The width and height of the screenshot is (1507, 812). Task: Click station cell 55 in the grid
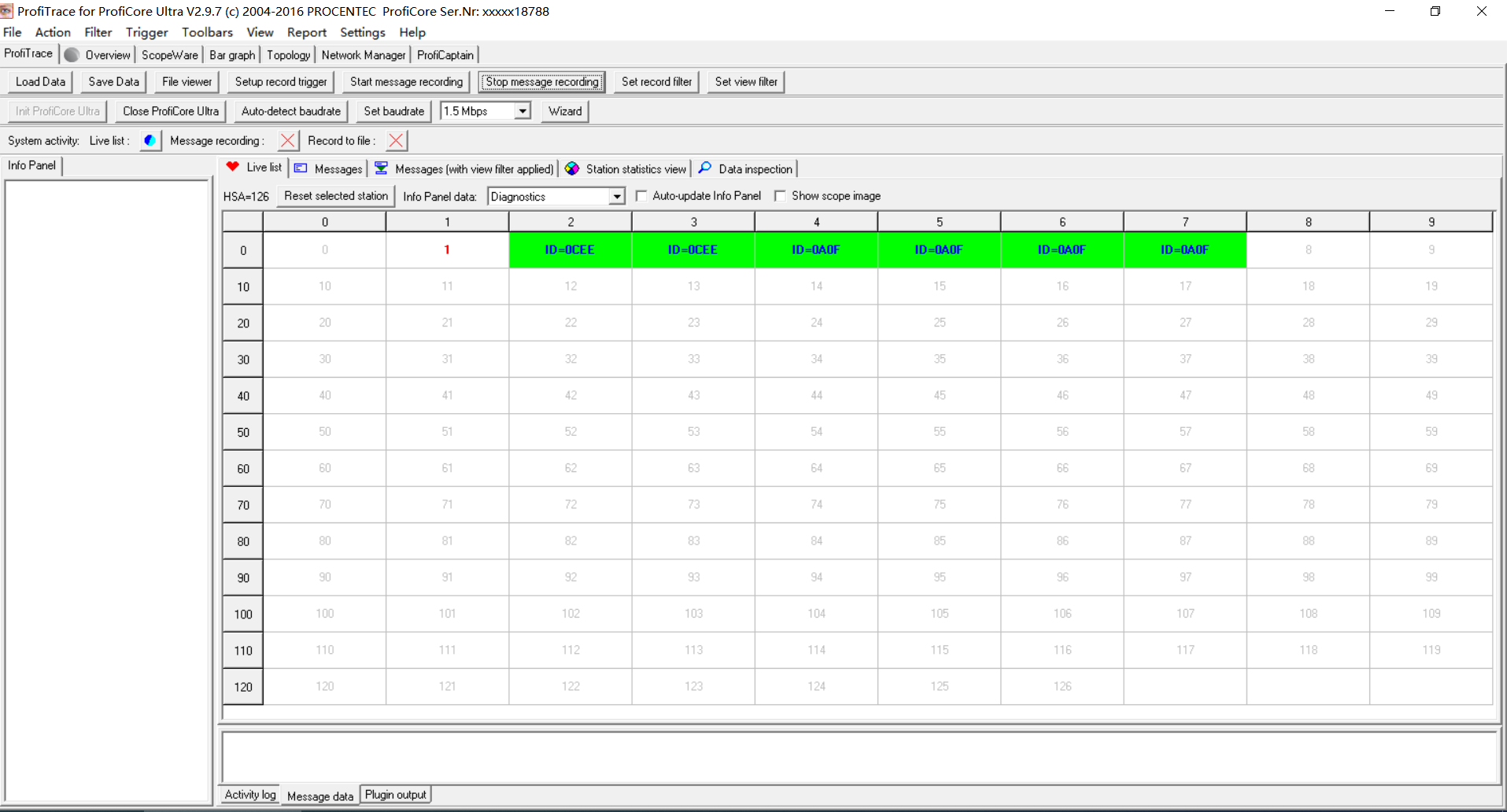939,431
